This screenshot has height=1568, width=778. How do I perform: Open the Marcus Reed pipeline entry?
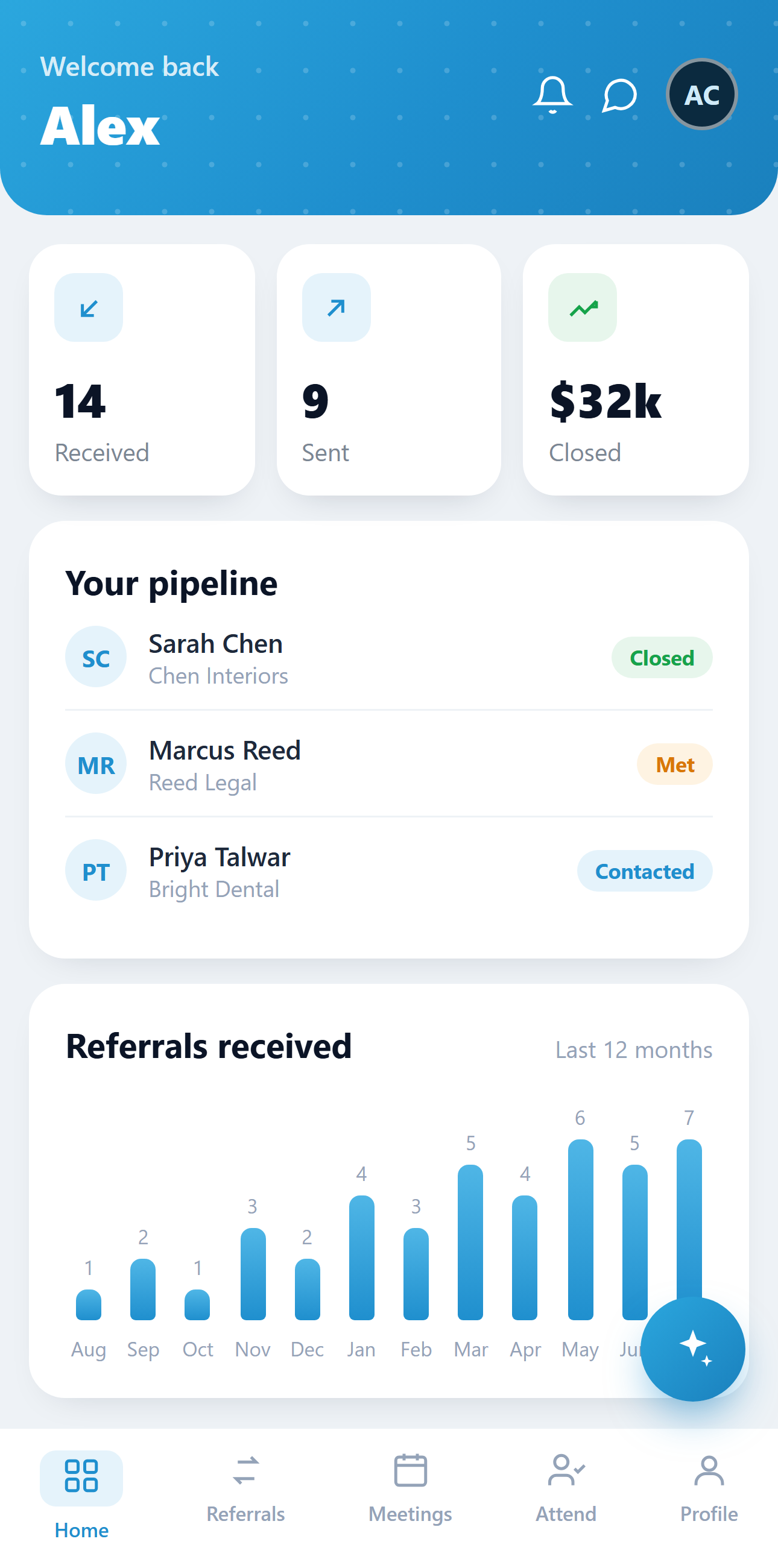pos(389,764)
